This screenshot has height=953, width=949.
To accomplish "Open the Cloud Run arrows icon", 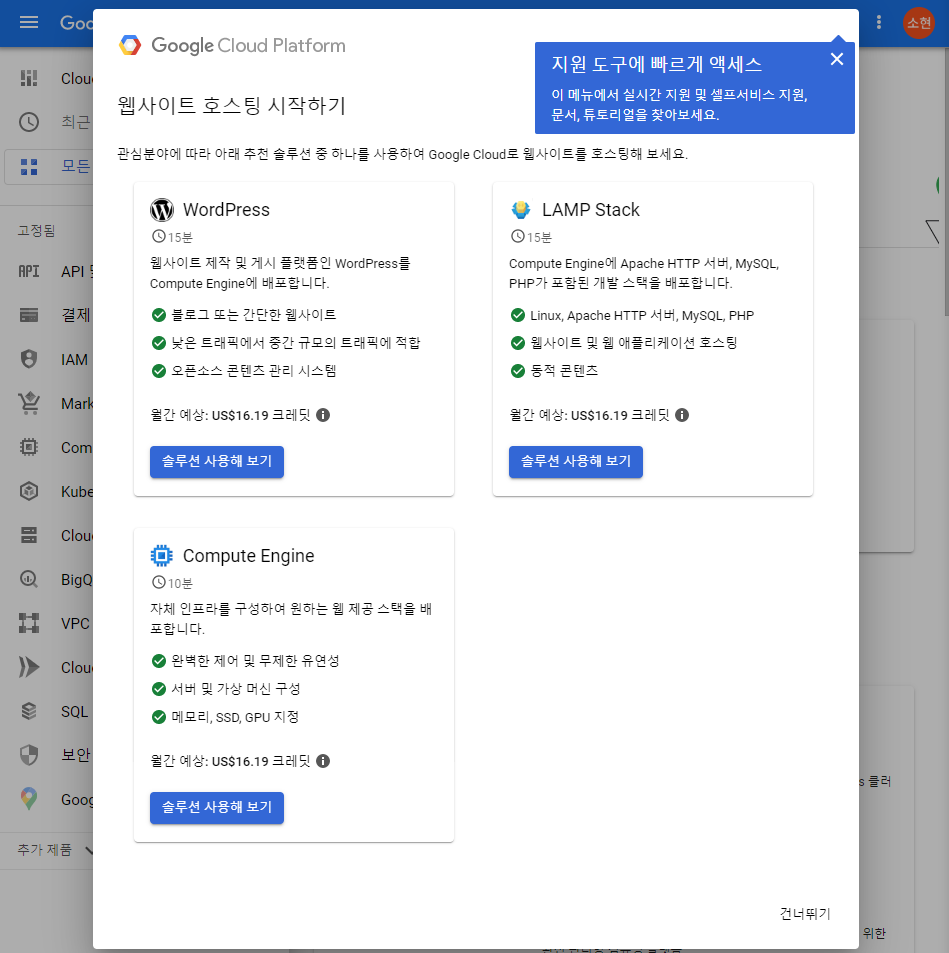I will click(29, 667).
